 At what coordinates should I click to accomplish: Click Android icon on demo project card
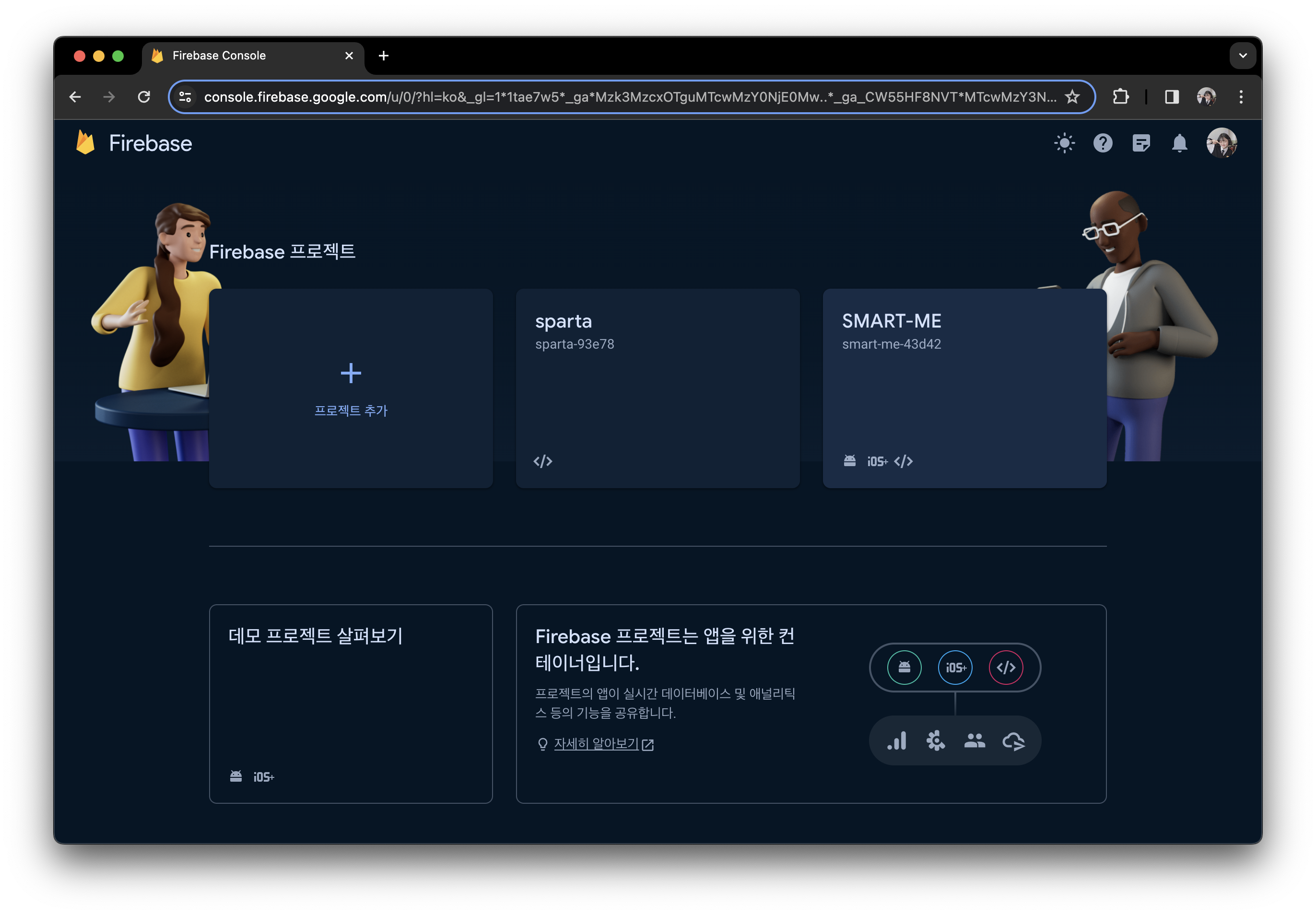[x=235, y=776]
